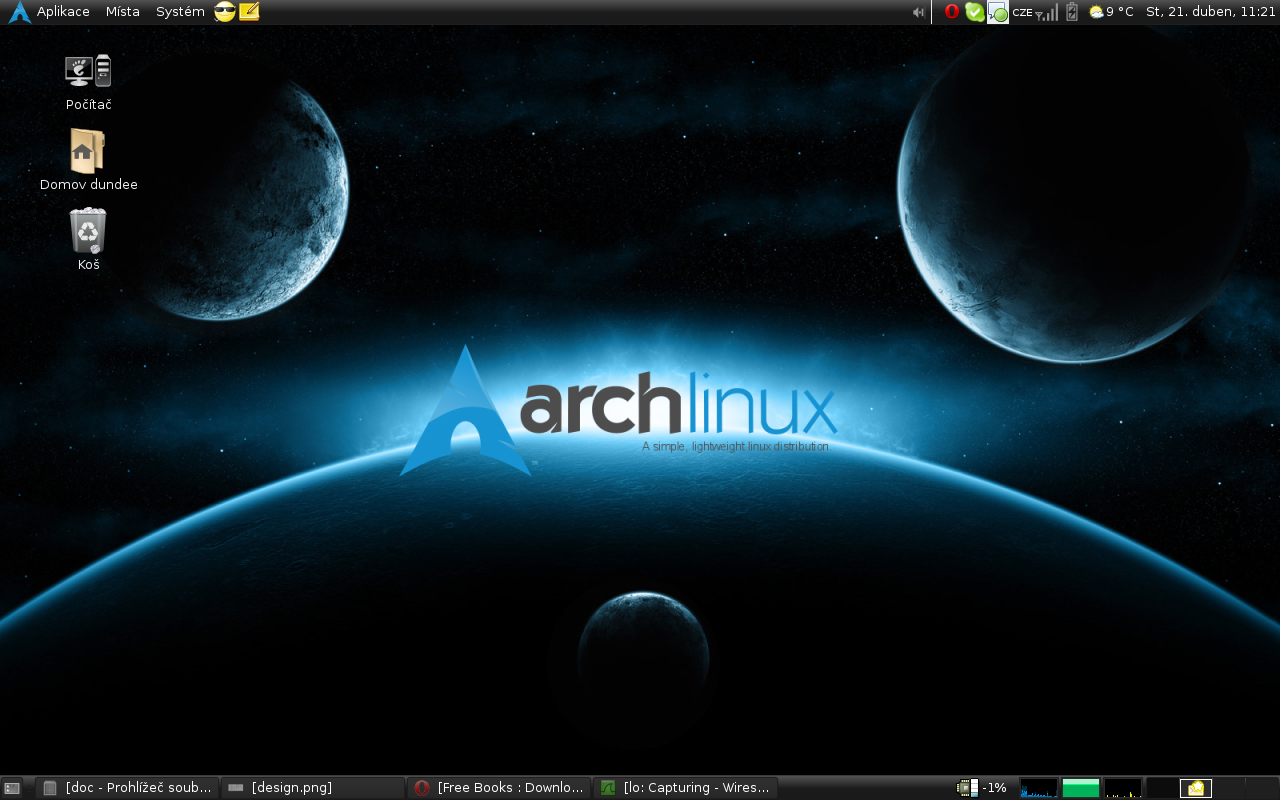This screenshot has height=800, width=1280.
Task: Click the CPU frequency -1% applet
Action: pos(982,788)
